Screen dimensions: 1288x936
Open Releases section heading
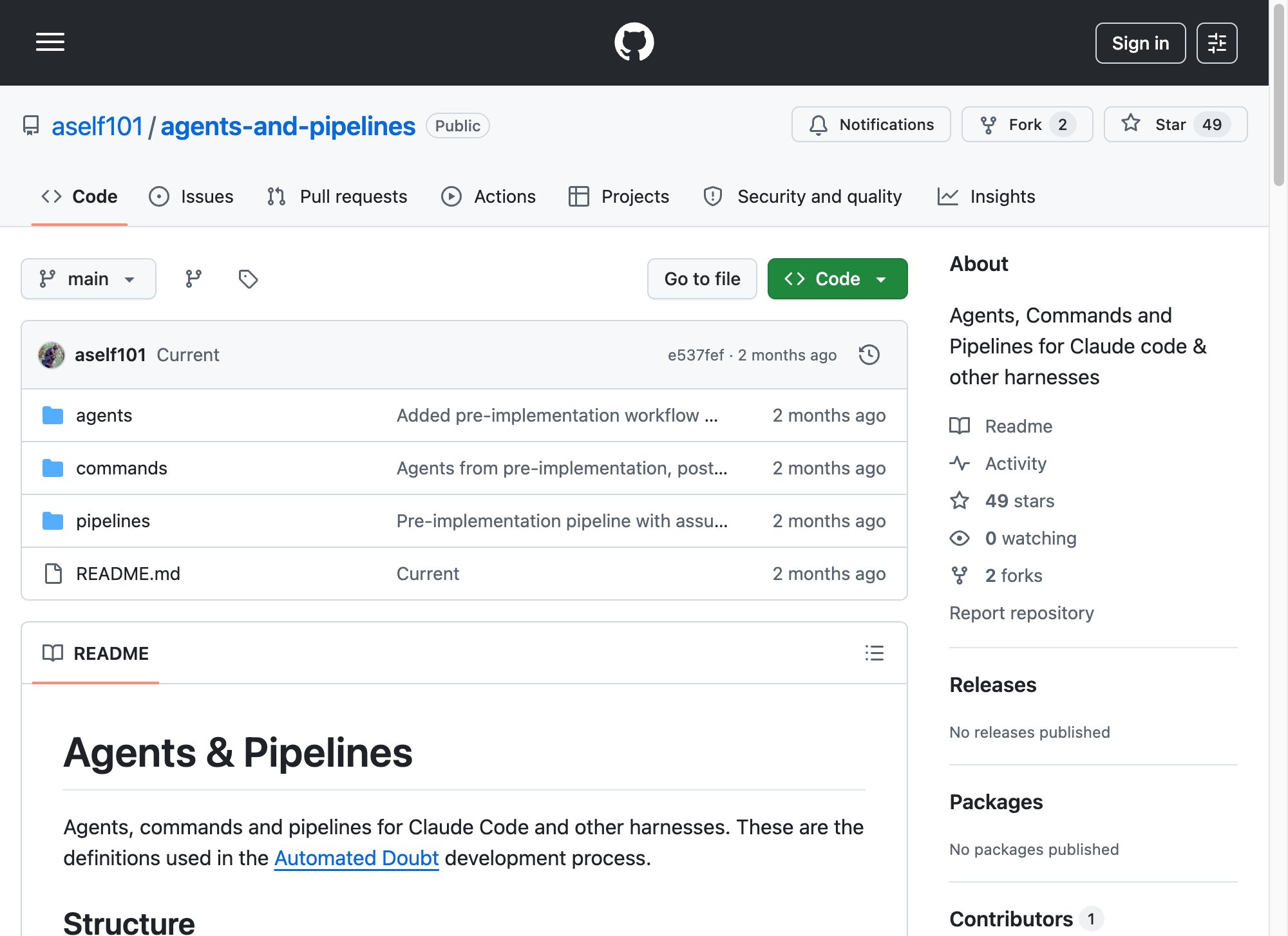tap(992, 684)
